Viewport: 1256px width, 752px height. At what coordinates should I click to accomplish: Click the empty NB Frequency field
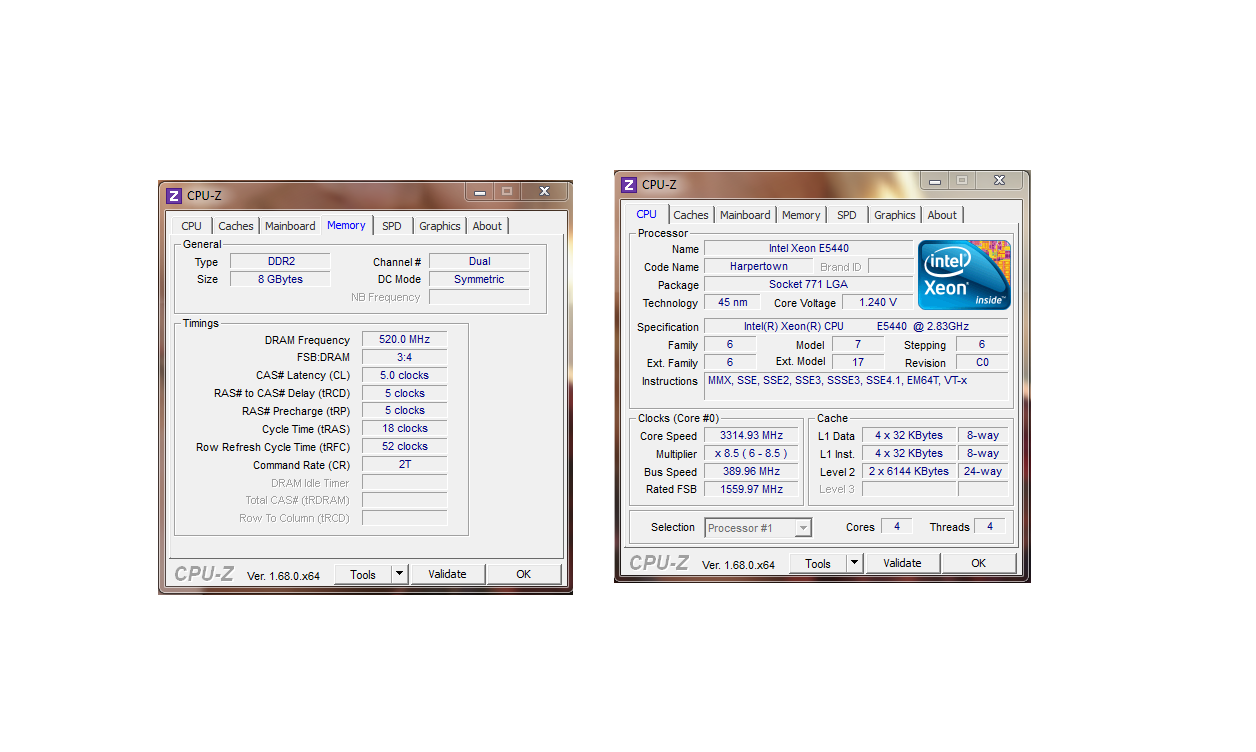[479, 297]
